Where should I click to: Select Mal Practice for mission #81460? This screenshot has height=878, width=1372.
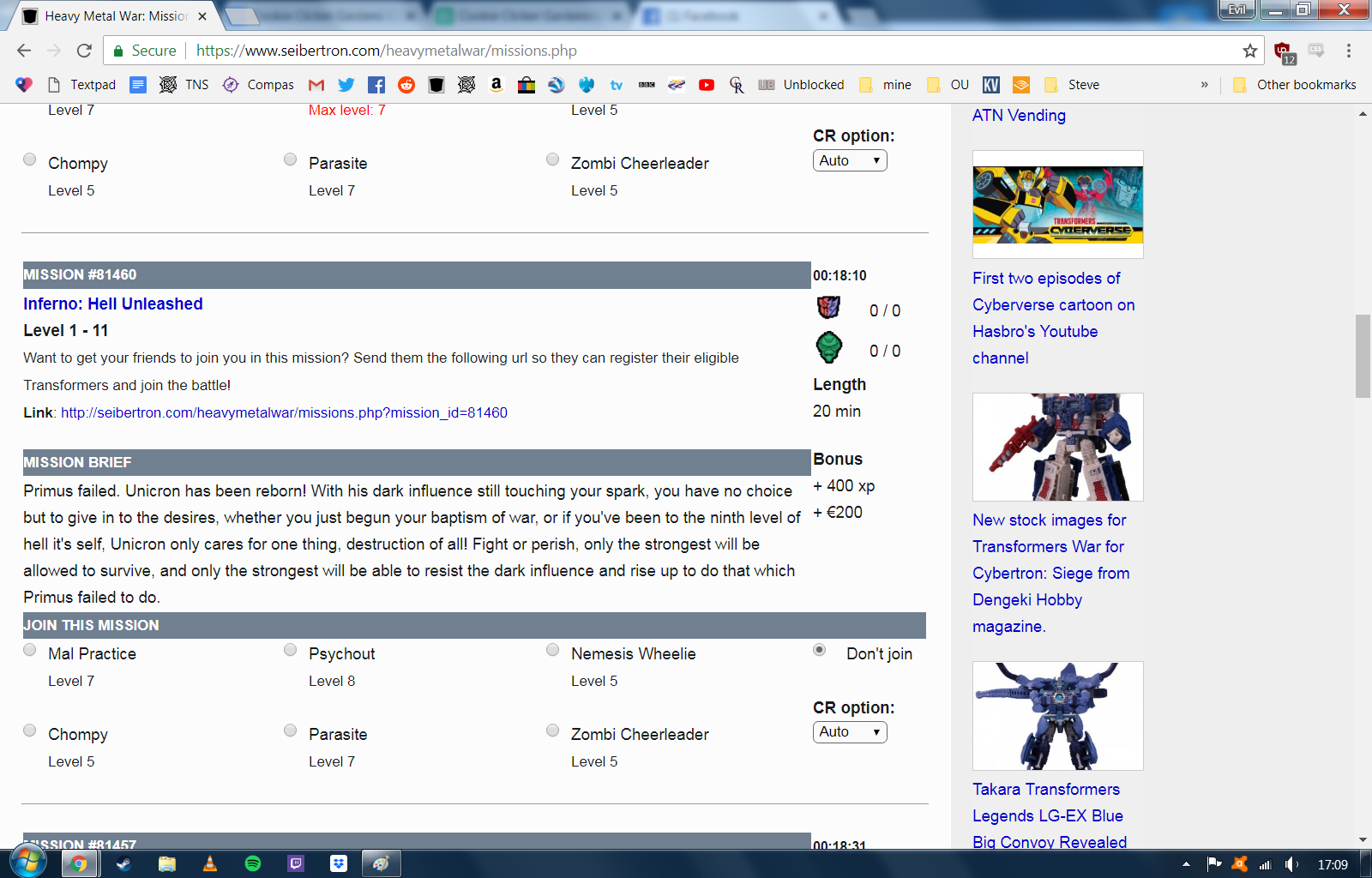[30, 651]
